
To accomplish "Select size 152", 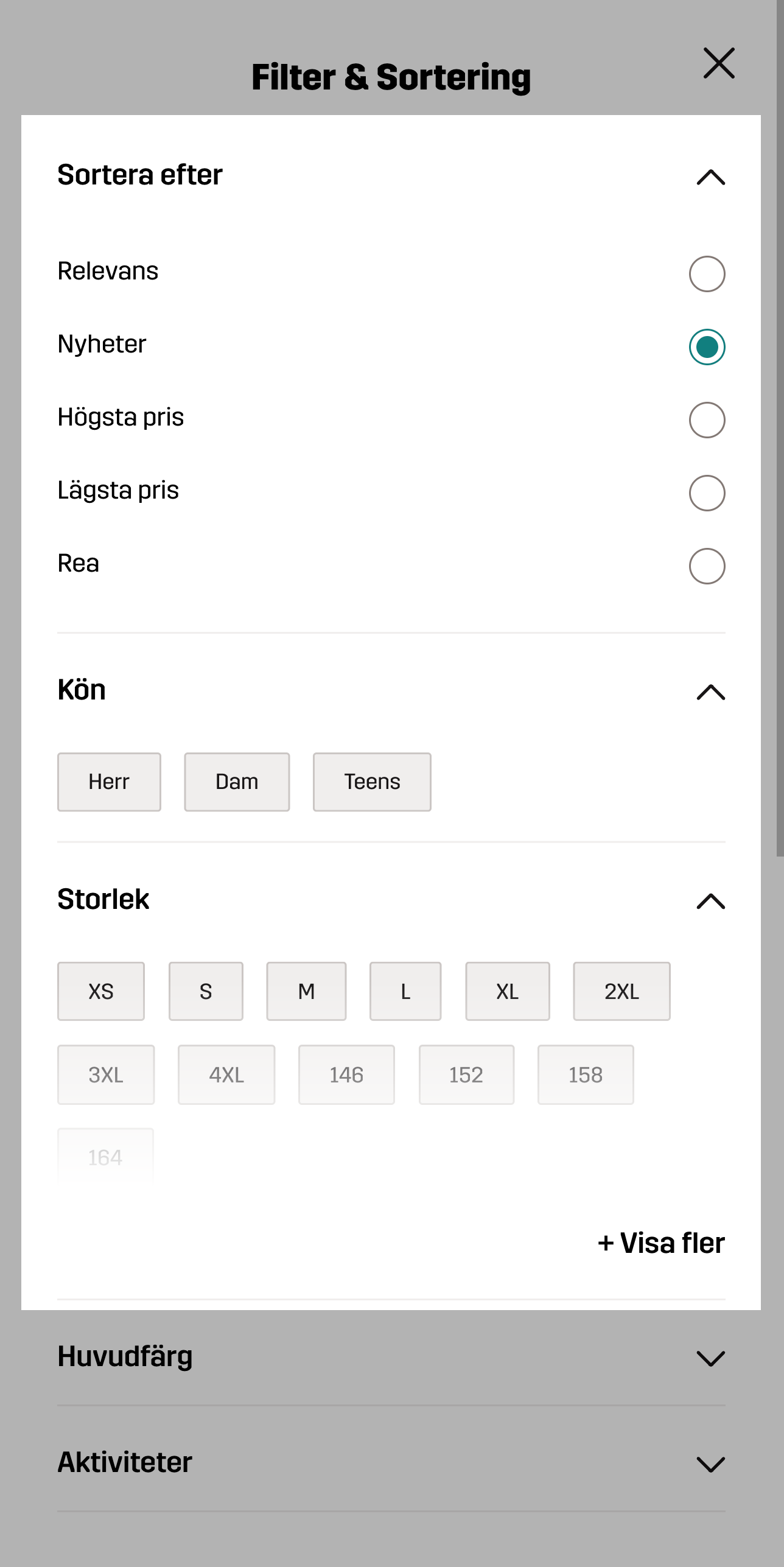I will (x=466, y=1075).
